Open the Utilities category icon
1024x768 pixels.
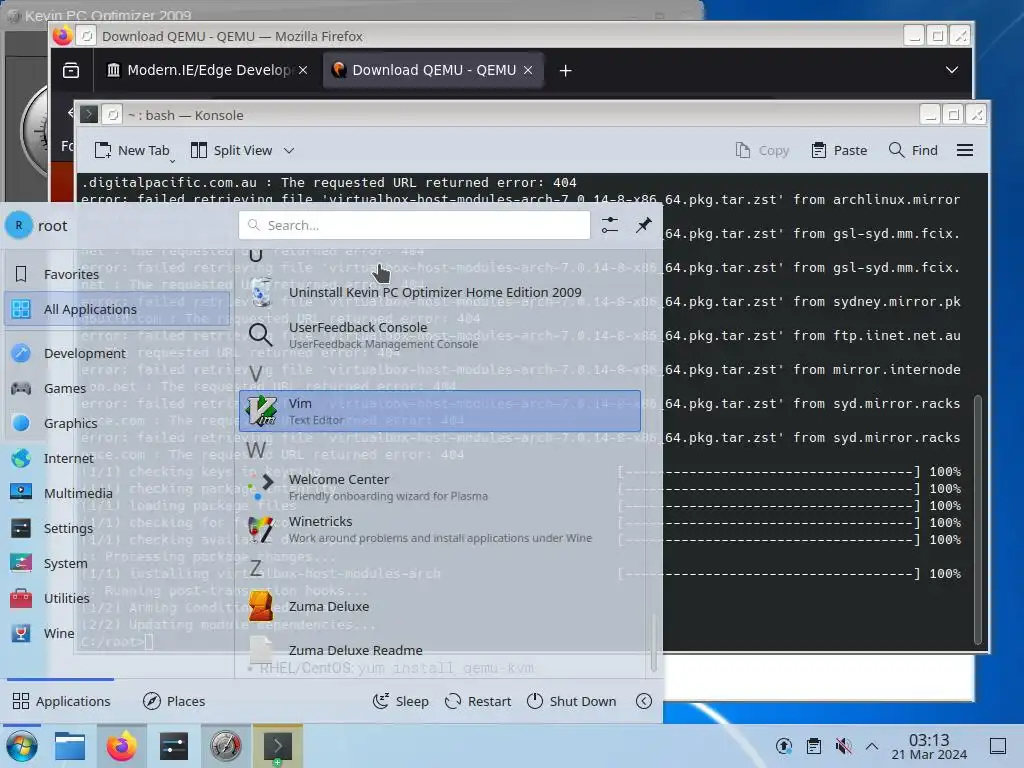tap(21, 598)
